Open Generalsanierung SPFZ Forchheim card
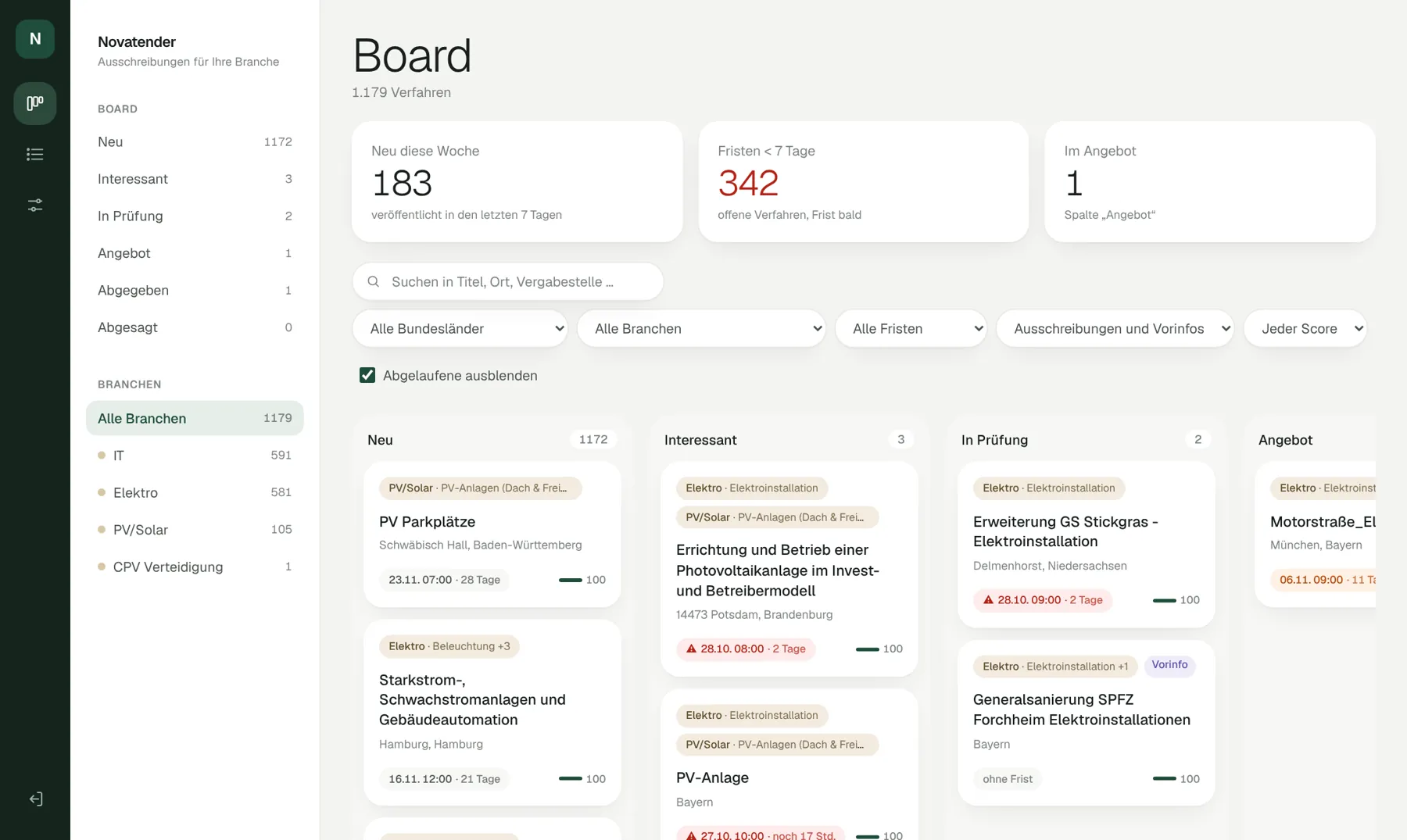Screen dimensions: 1407x840 (1087, 723)
